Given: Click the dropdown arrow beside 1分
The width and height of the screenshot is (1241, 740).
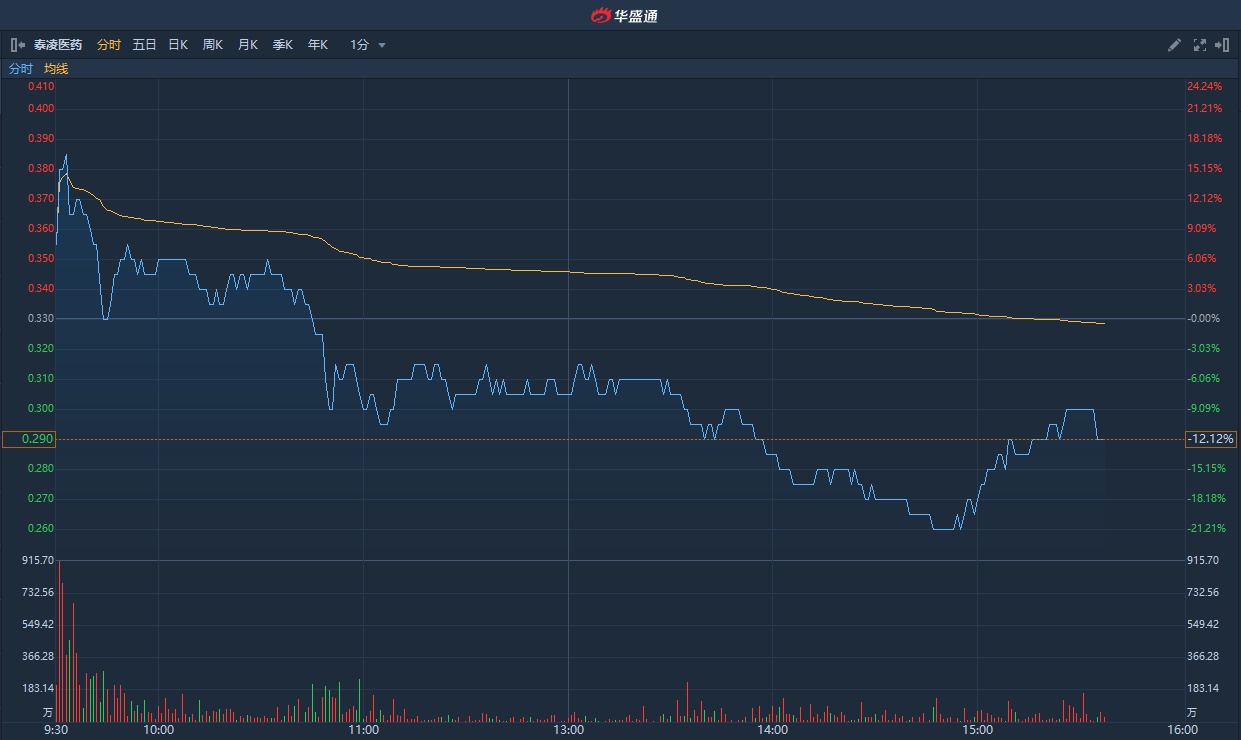Looking at the screenshot, I should [382, 45].
